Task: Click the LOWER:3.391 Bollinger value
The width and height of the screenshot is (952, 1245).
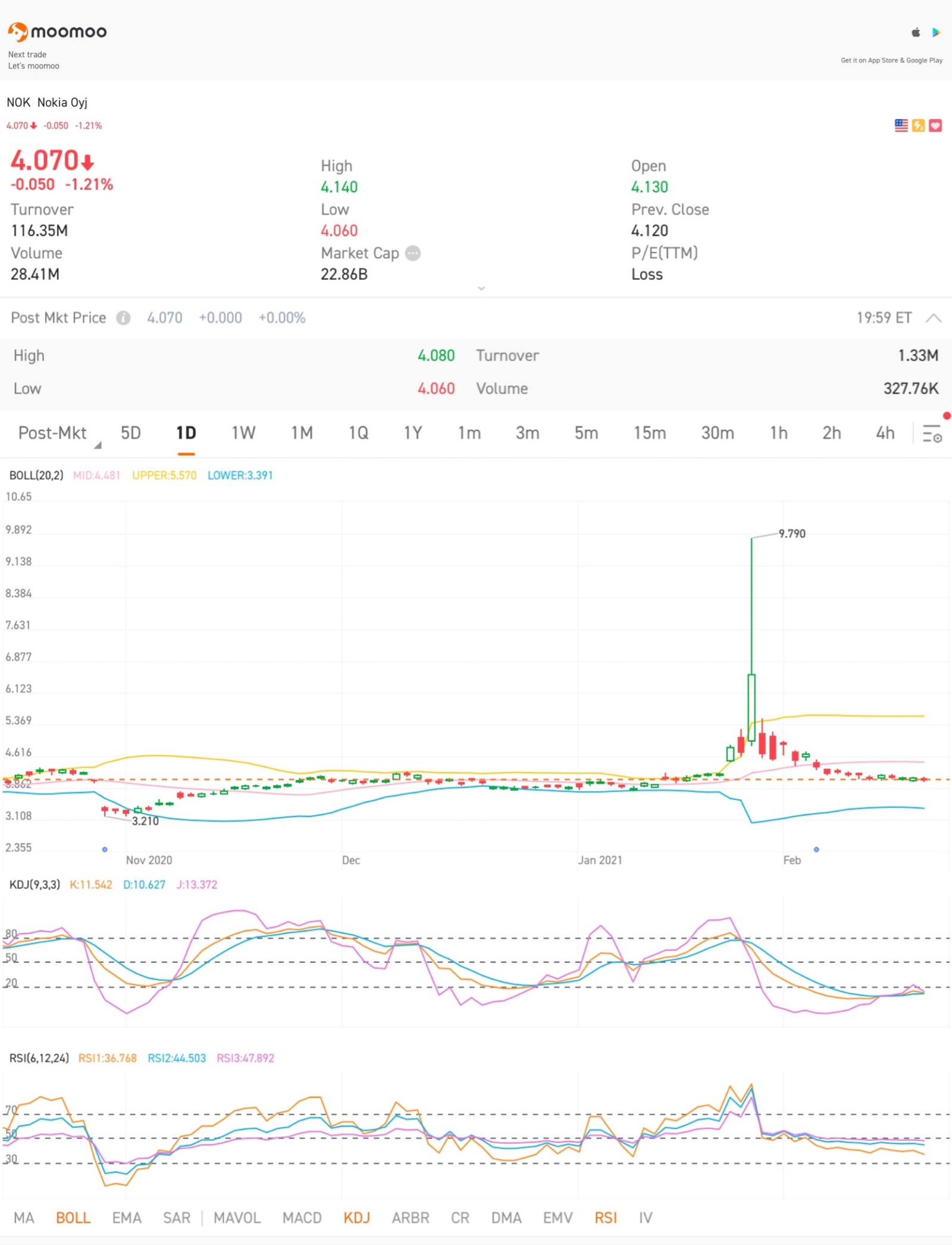Action: click(240, 476)
